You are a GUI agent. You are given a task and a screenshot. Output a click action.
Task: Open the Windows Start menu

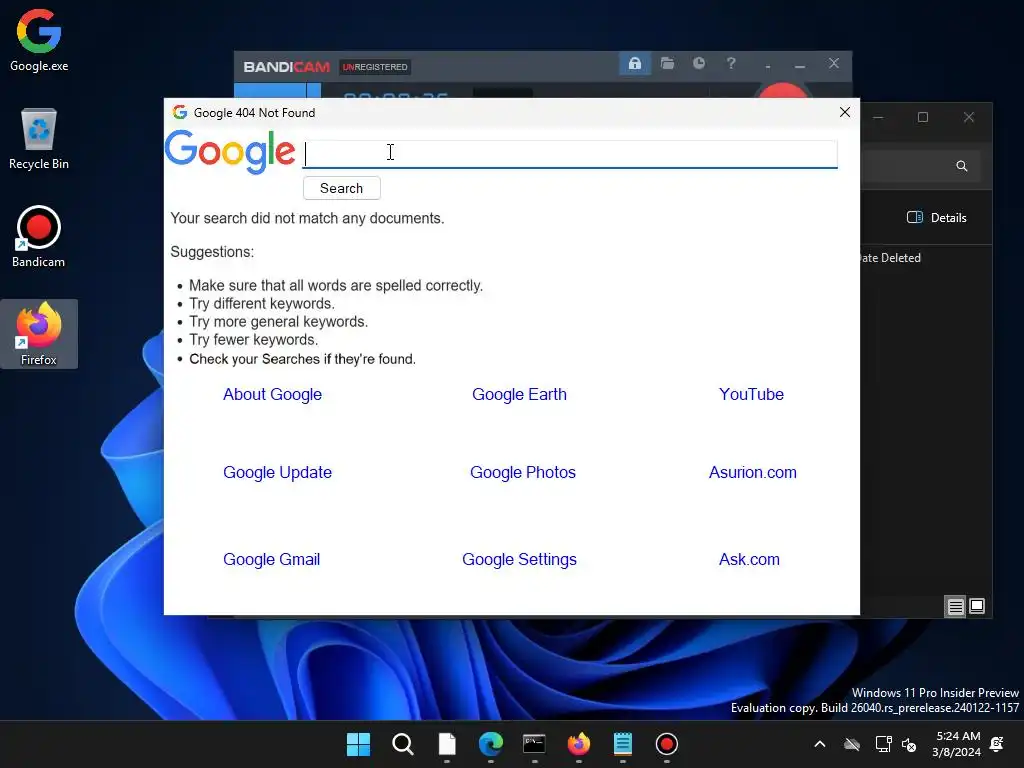pyautogui.click(x=359, y=744)
